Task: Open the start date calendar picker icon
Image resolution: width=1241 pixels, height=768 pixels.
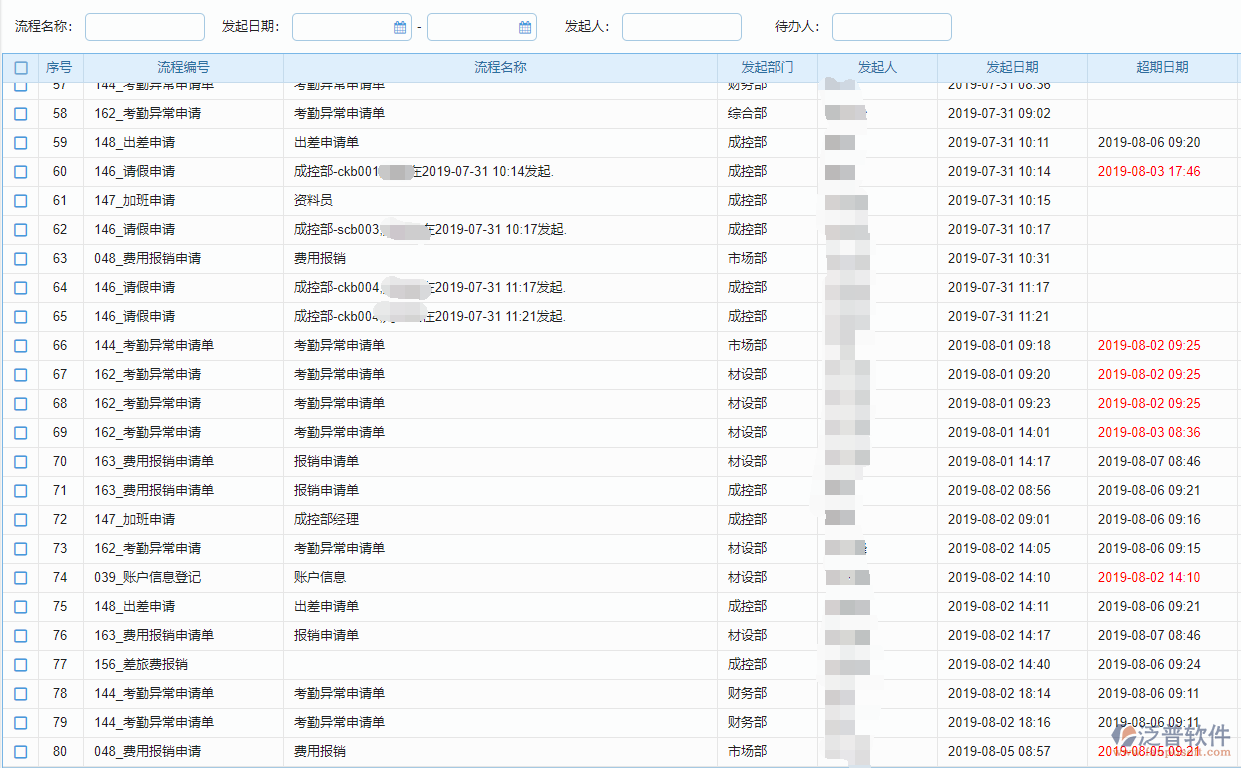Action: (x=400, y=27)
